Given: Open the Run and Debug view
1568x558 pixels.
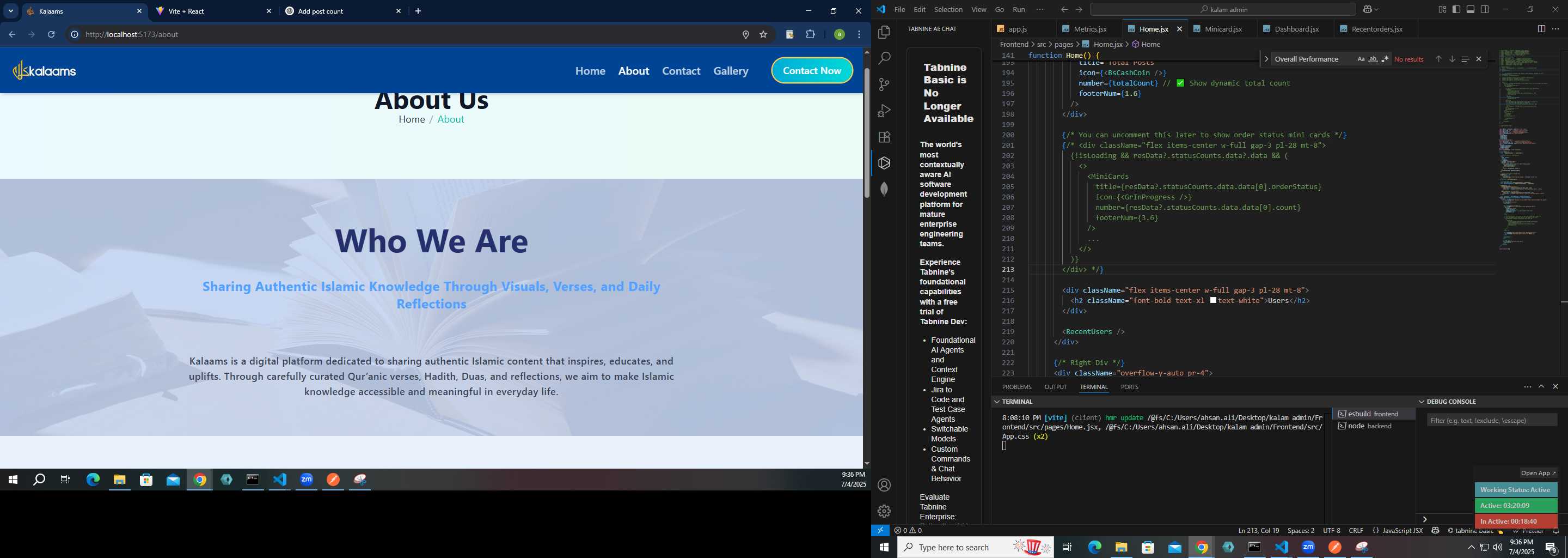Looking at the screenshot, I should [x=884, y=111].
